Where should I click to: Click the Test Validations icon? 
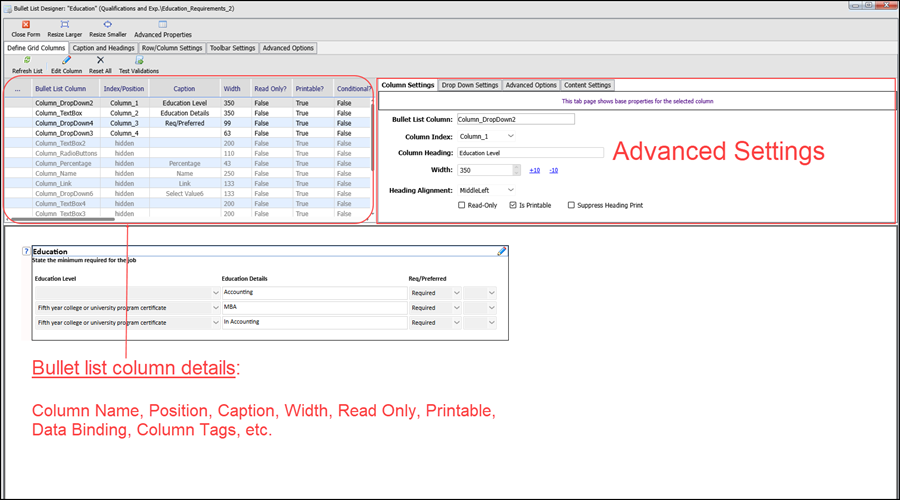139,60
